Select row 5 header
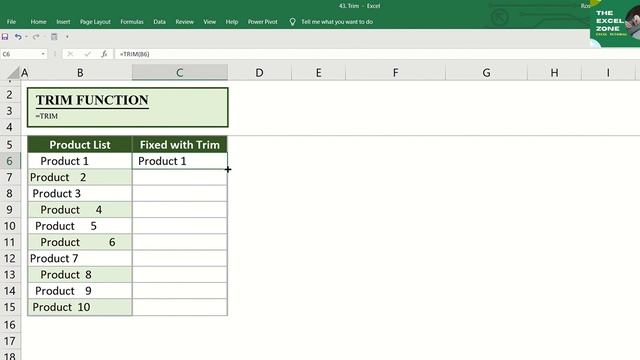Image resolution: width=640 pixels, height=360 pixels. pyautogui.click(x=10, y=144)
